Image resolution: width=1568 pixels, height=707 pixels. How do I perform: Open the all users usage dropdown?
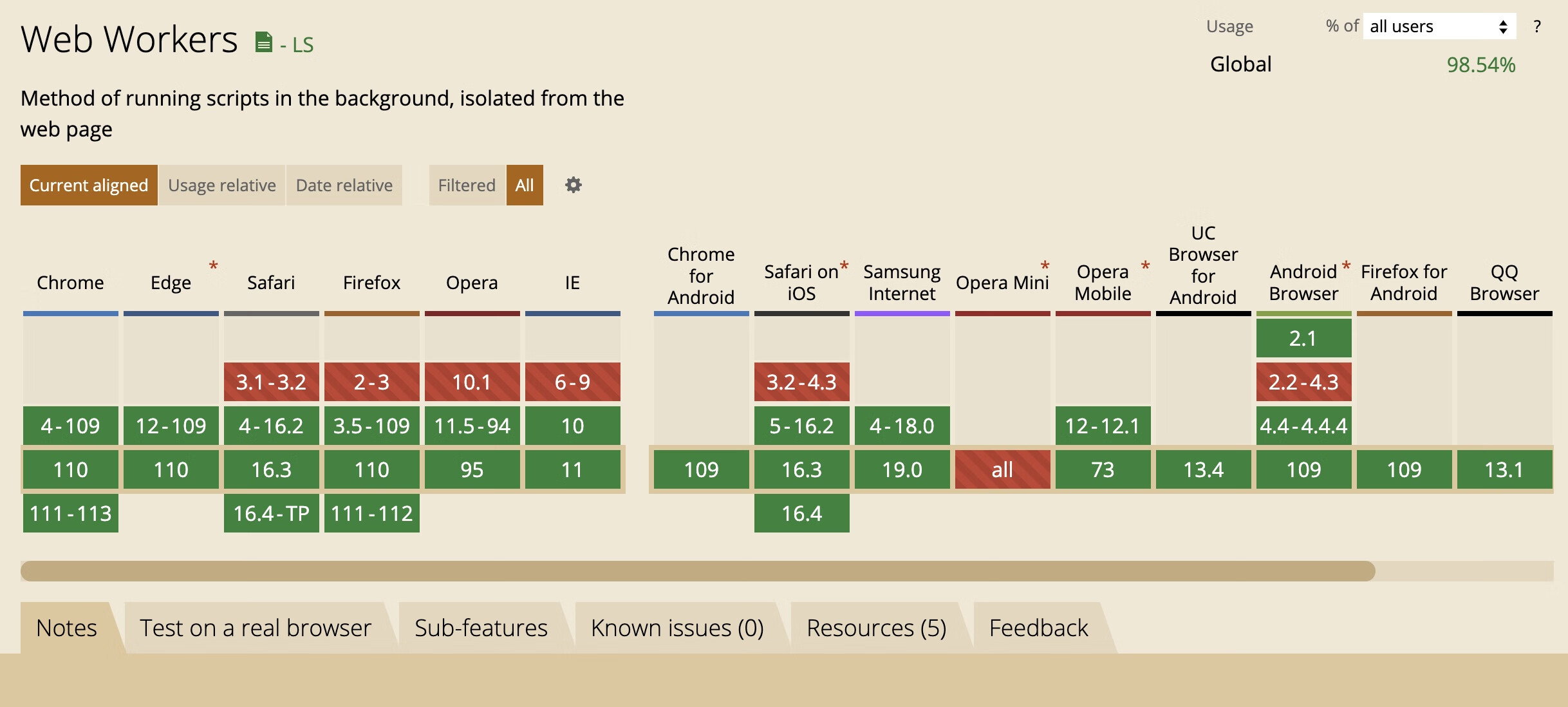tap(1439, 26)
